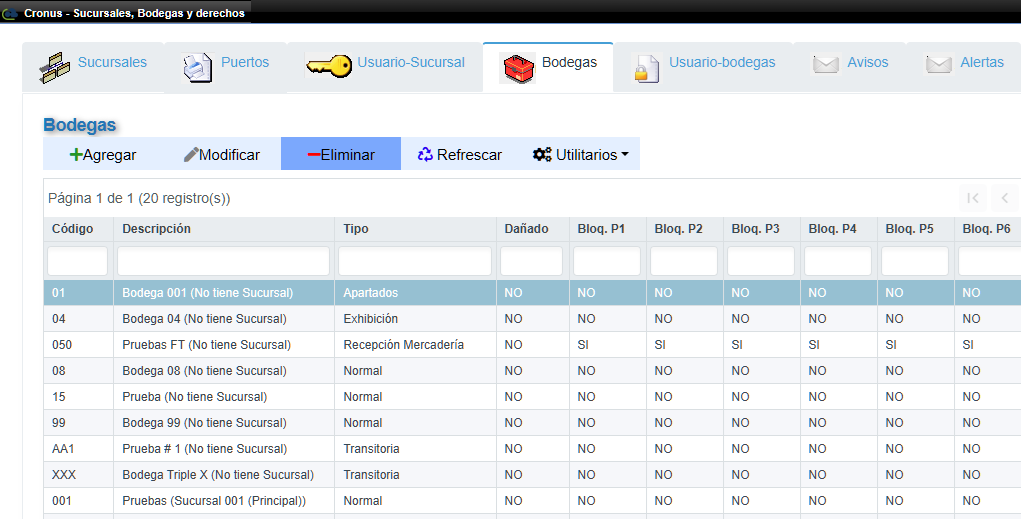Select the Pruebas FT warehouse row
Viewport: 1021px width, 519px height.
[x=206, y=345]
